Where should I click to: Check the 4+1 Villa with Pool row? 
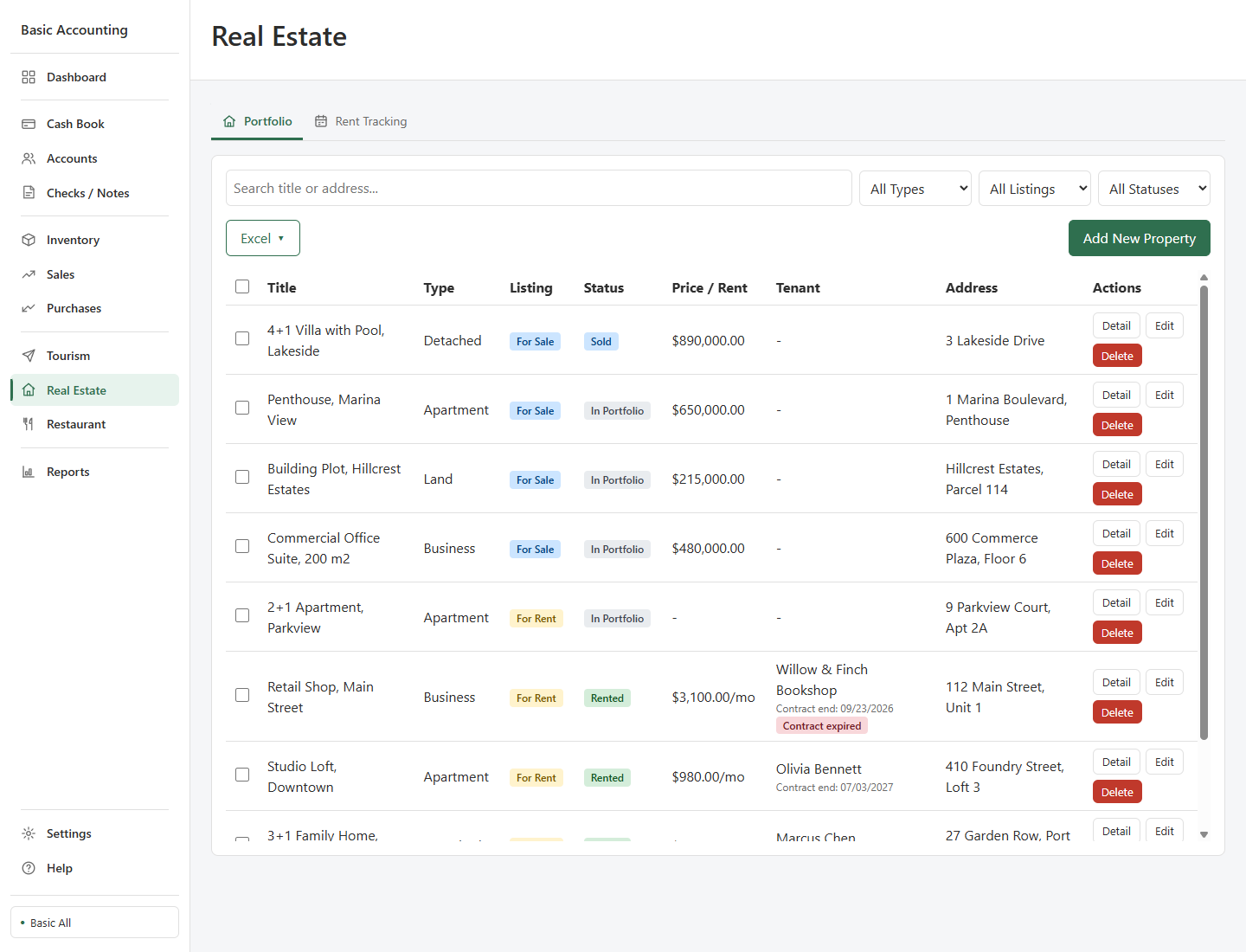(x=242, y=338)
